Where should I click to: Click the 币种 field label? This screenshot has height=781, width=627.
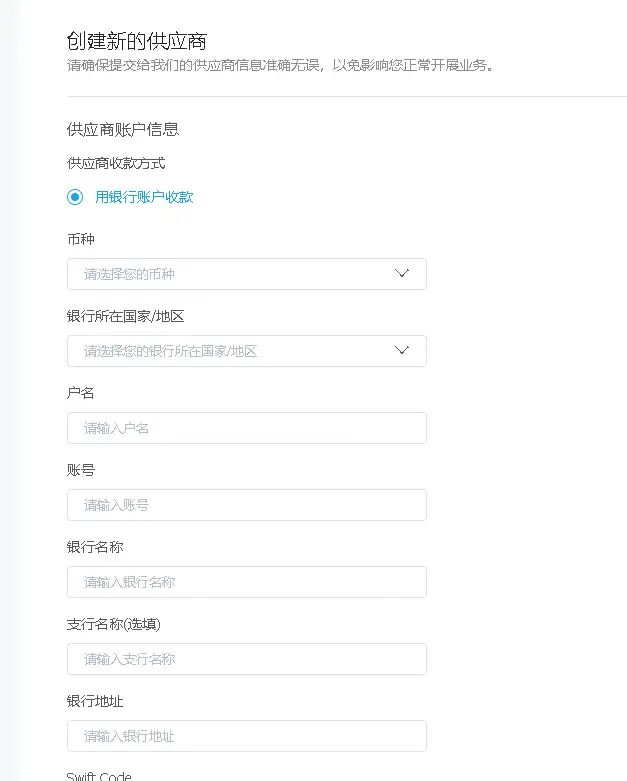tap(81, 239)
